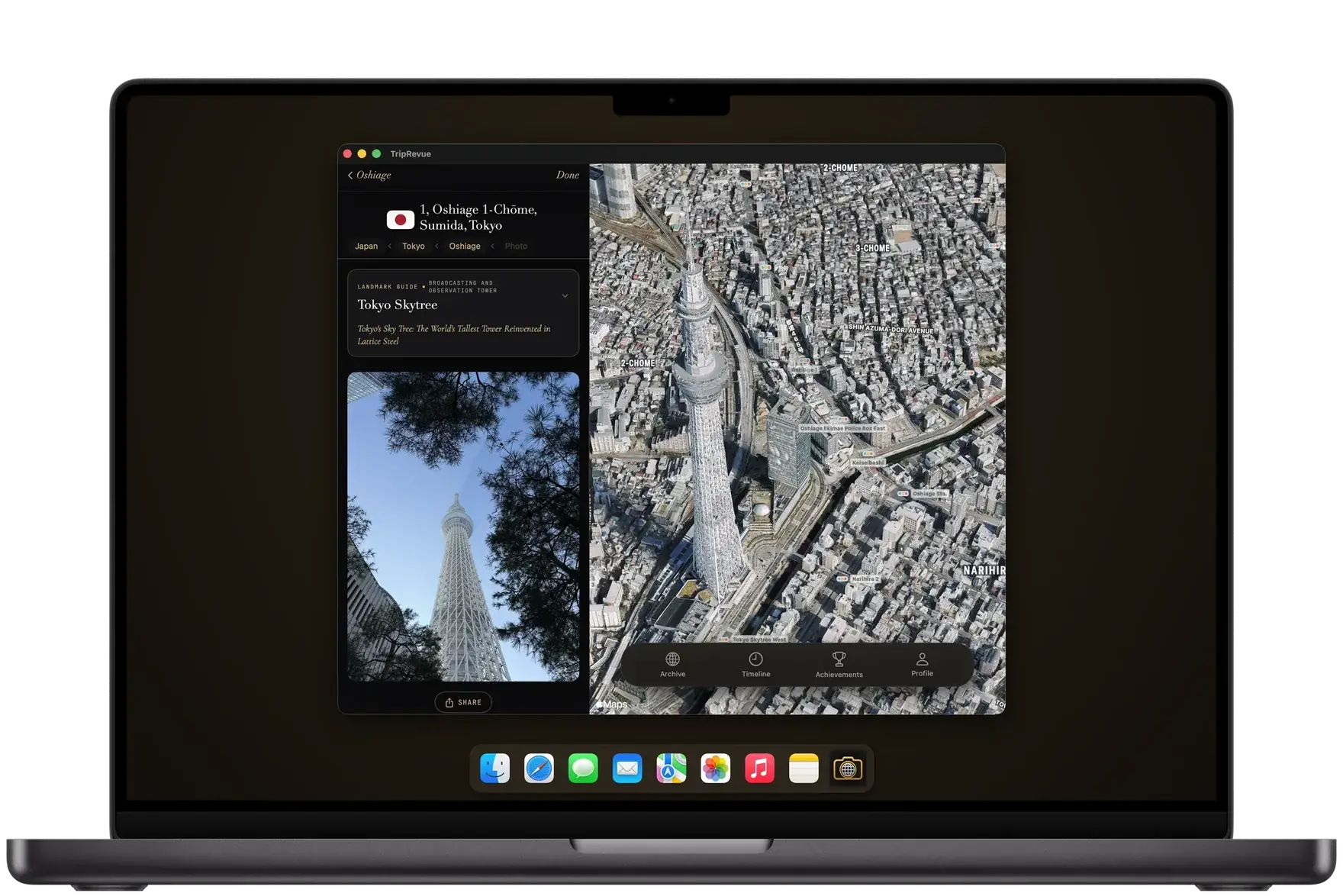
Task: Click the Maps attribution logo
Action: (x=612, y=704)
